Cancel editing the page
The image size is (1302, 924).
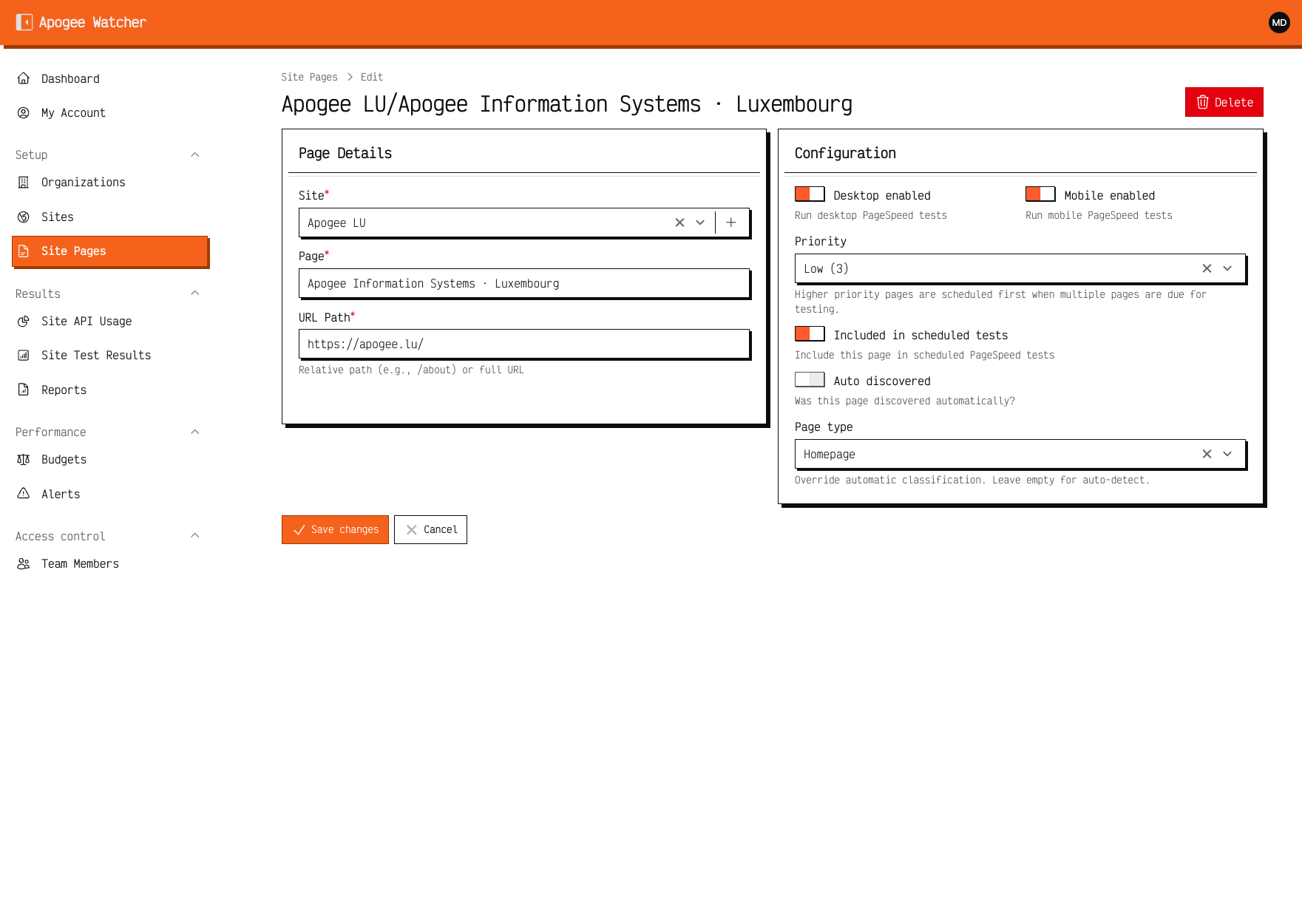[430, 529]
